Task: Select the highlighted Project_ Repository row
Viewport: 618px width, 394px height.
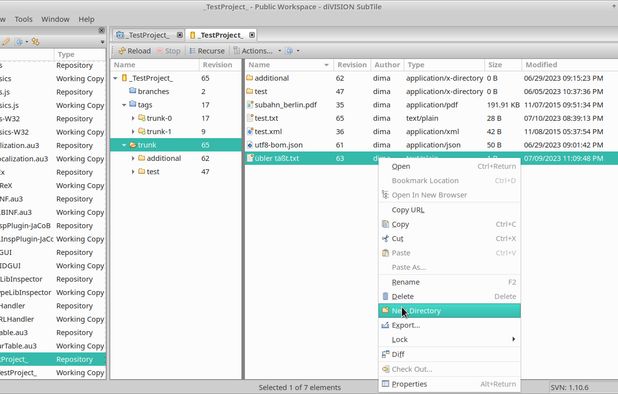Action: pyautogui.click(x=53, y=359)
